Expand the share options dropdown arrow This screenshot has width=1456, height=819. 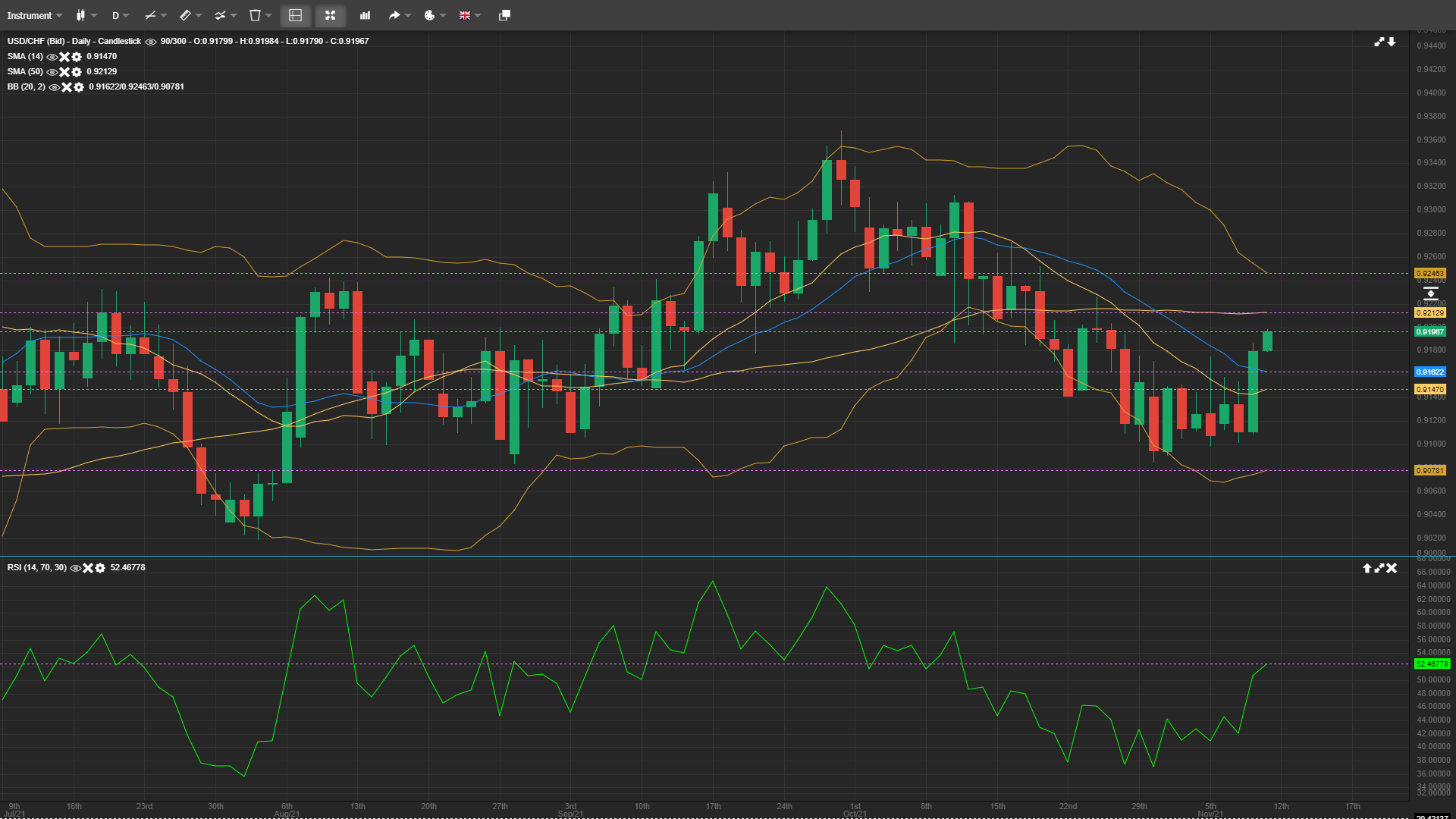pyautogui.click(x=408, y=15)
